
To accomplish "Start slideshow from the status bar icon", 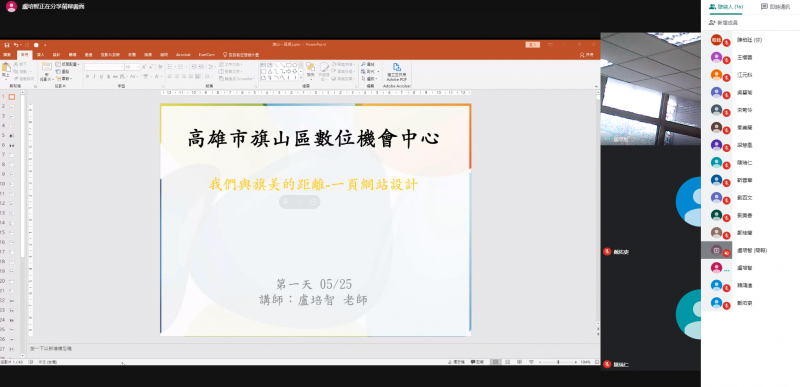I will pos(531,362).
